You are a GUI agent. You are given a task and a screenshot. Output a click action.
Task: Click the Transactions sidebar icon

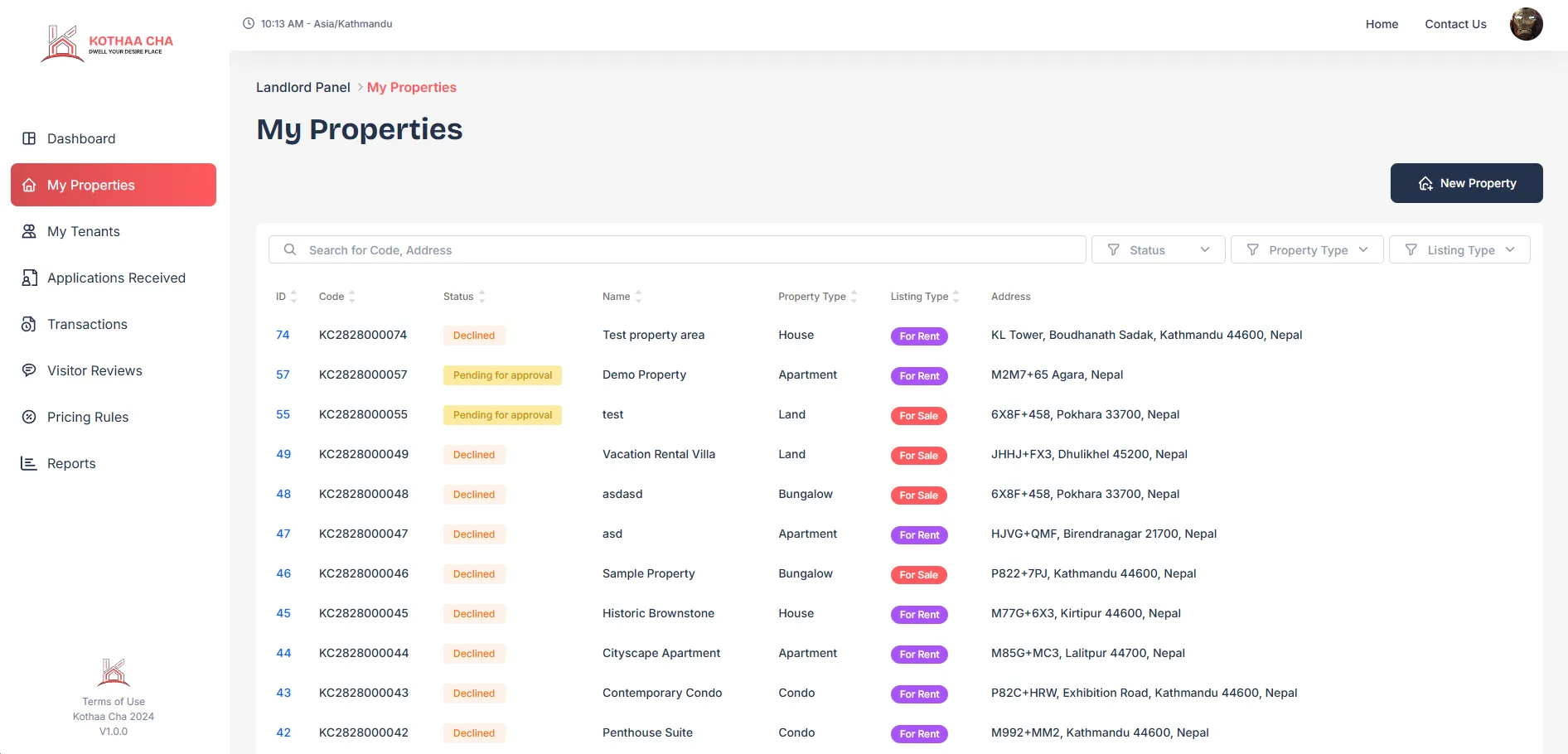(x=29, y=324)
